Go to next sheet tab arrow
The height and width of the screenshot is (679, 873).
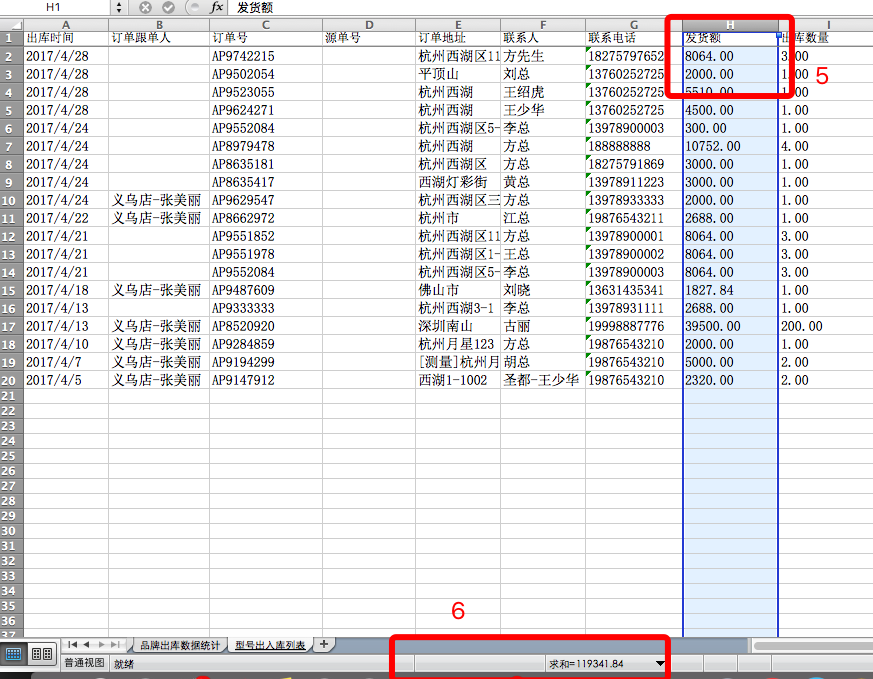click(101, 644)
